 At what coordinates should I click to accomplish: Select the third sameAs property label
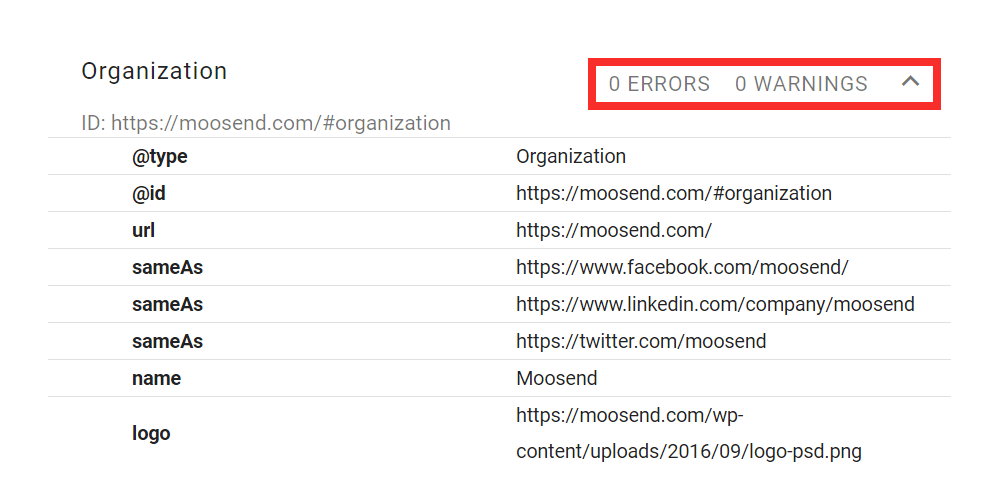167,341
